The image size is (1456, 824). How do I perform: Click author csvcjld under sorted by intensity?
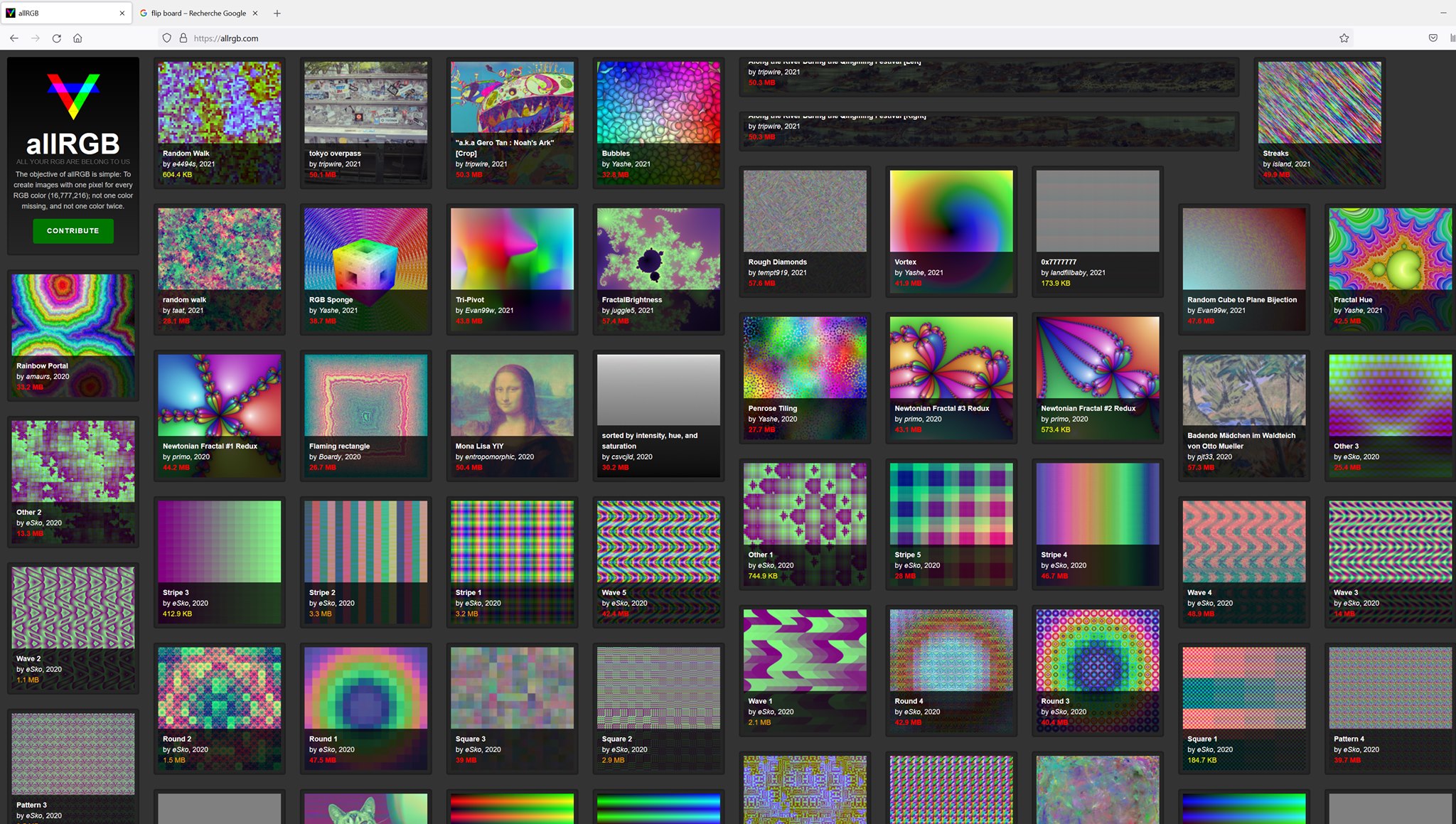[622, 457]
